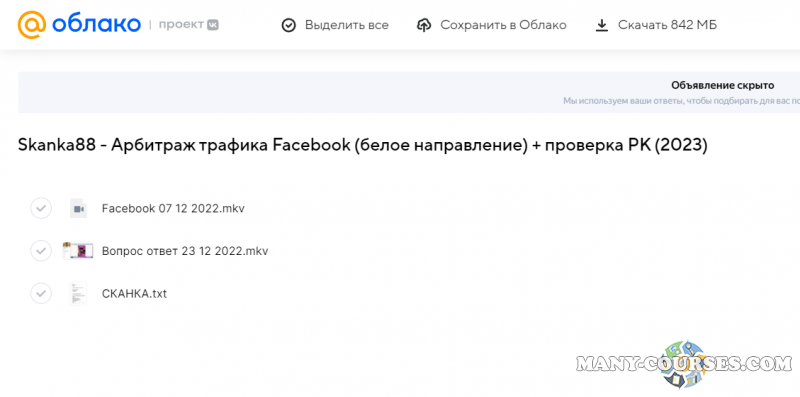Click the cloud upload icon
Viewport: 800px width, 397px height.
(x=424, y=25)
